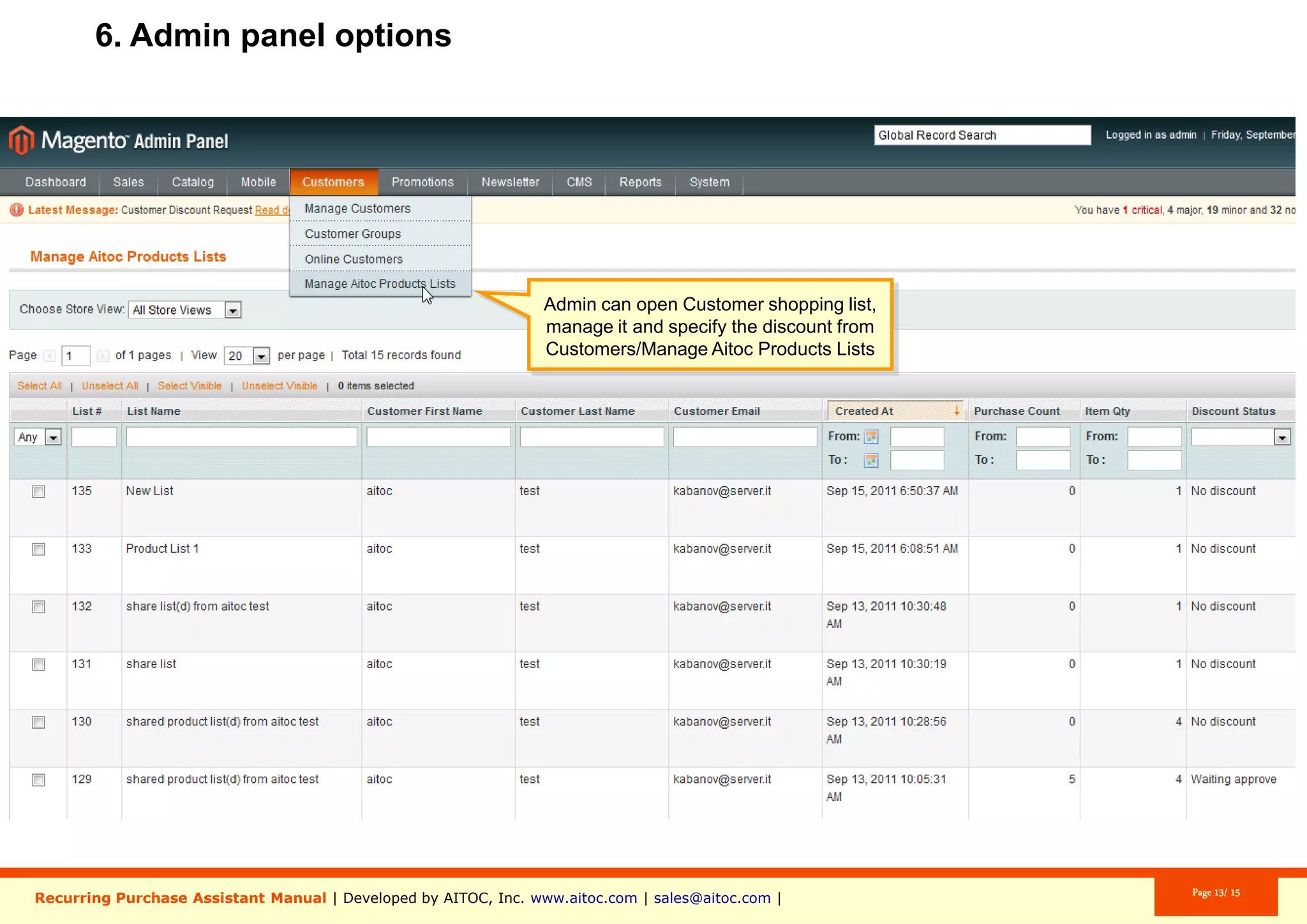Tick the checkbox for list 129

(39, 780)
